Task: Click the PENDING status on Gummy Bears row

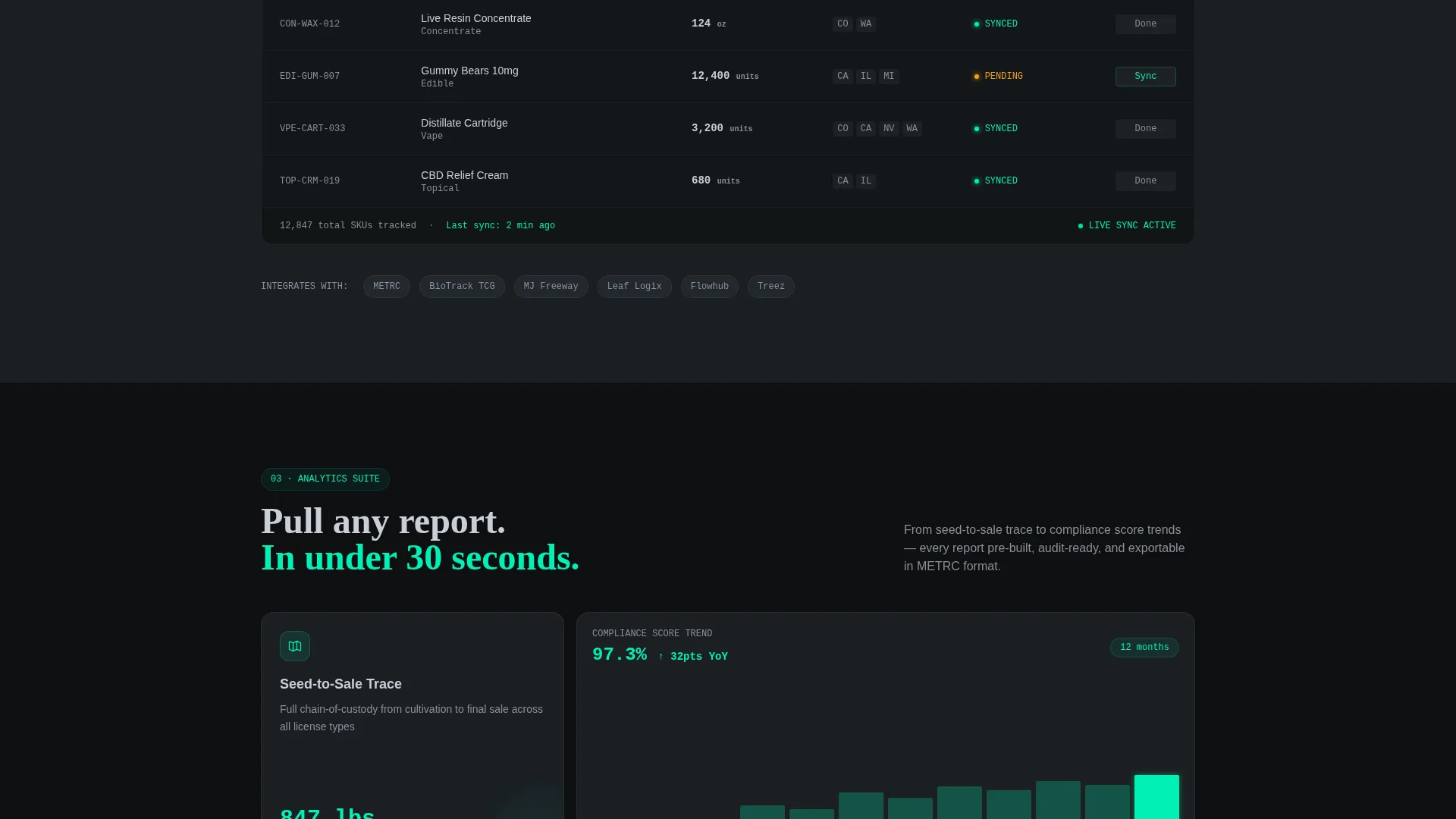Action: coord(998,77)
